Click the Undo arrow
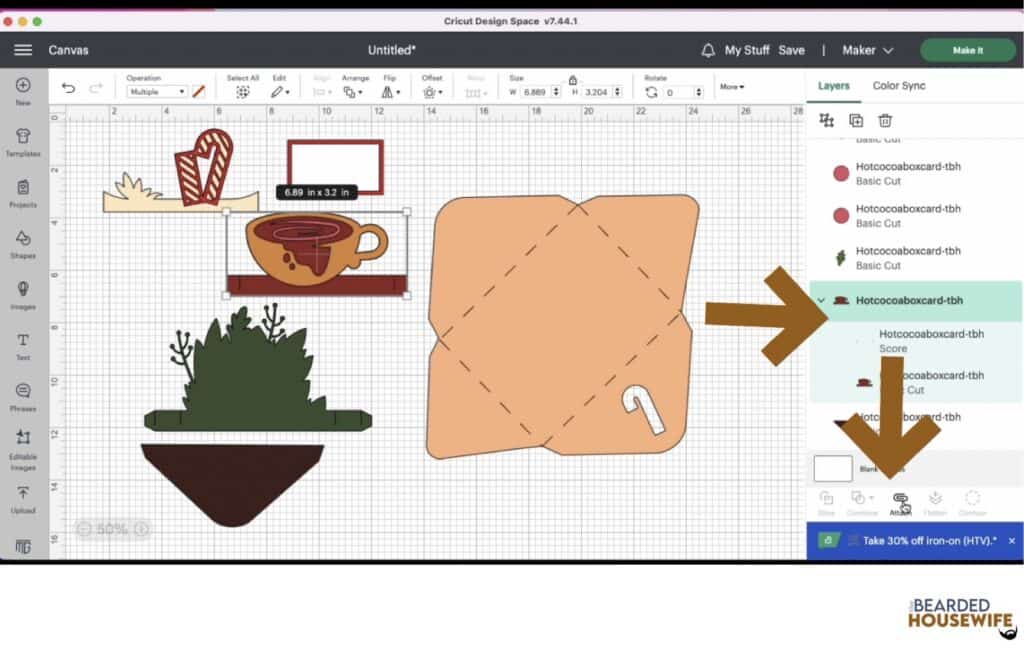This screenshot has height=651, width=1024. coord(68,89)
